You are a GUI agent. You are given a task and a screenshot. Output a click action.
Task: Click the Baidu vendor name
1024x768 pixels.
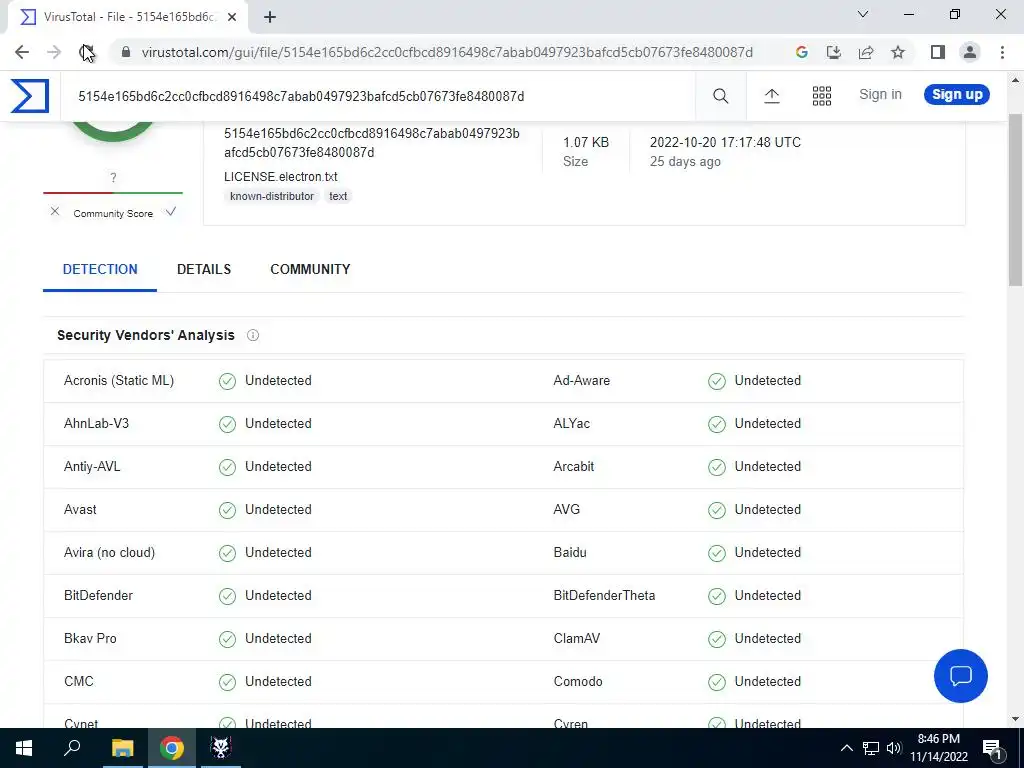coord(570,553)
